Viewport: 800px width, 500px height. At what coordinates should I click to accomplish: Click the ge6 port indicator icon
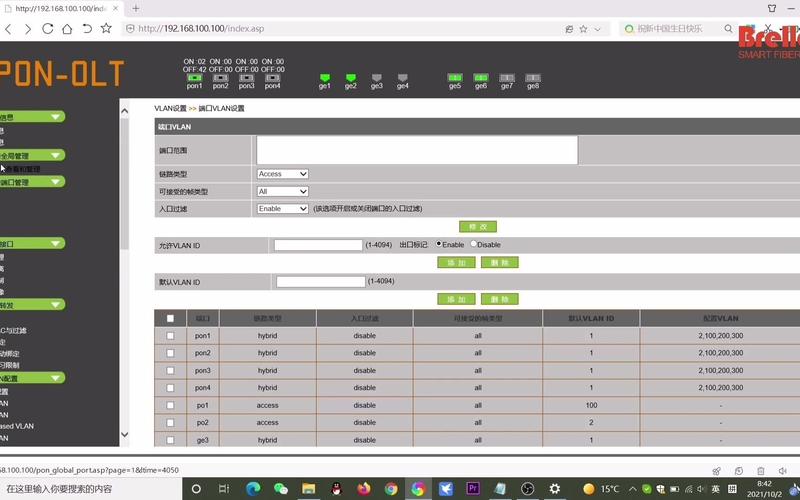click(x=481, y=78)
